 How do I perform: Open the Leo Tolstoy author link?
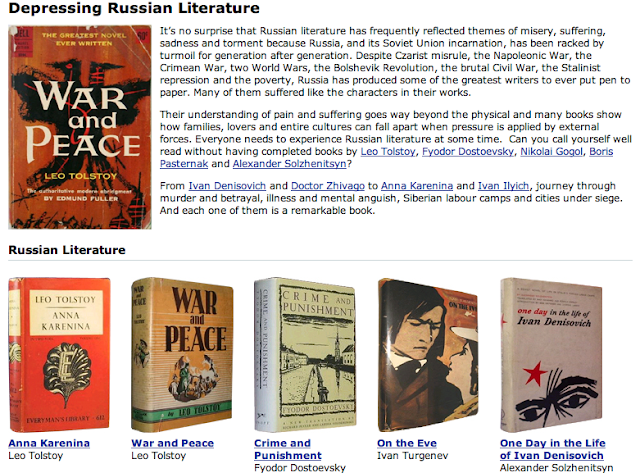(387, 151)
